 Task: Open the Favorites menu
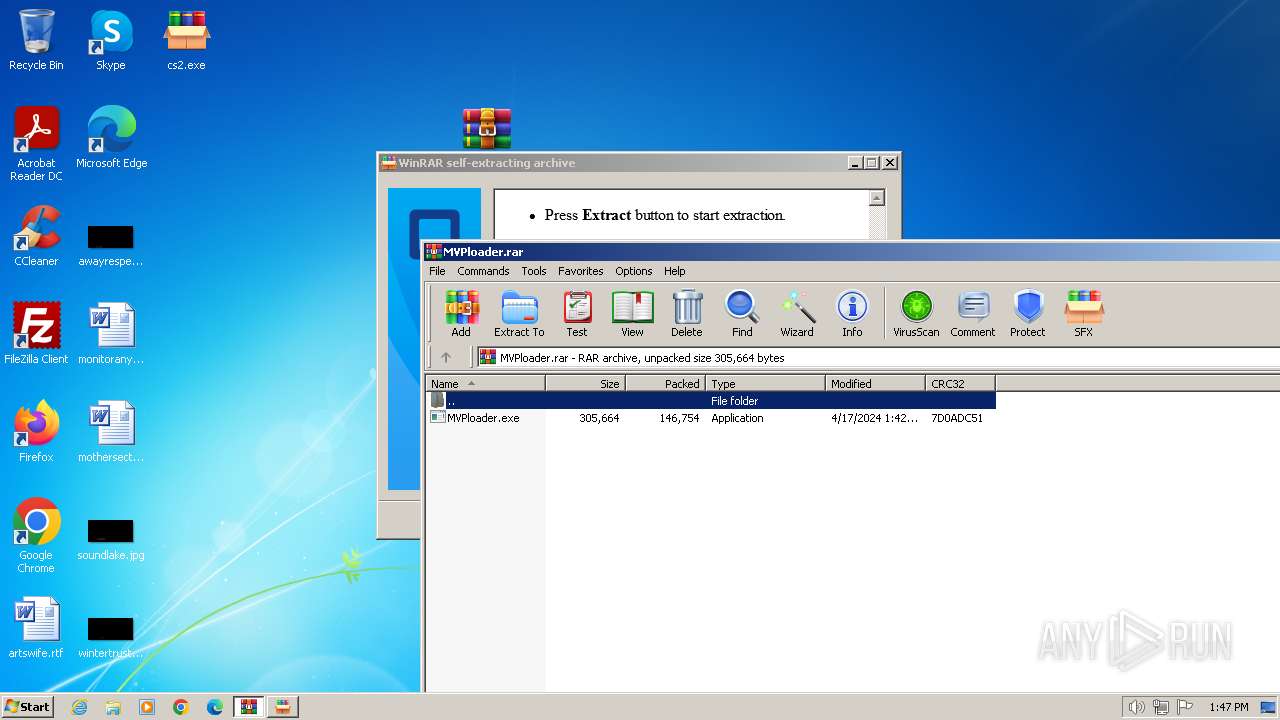[x=581, y=271]
